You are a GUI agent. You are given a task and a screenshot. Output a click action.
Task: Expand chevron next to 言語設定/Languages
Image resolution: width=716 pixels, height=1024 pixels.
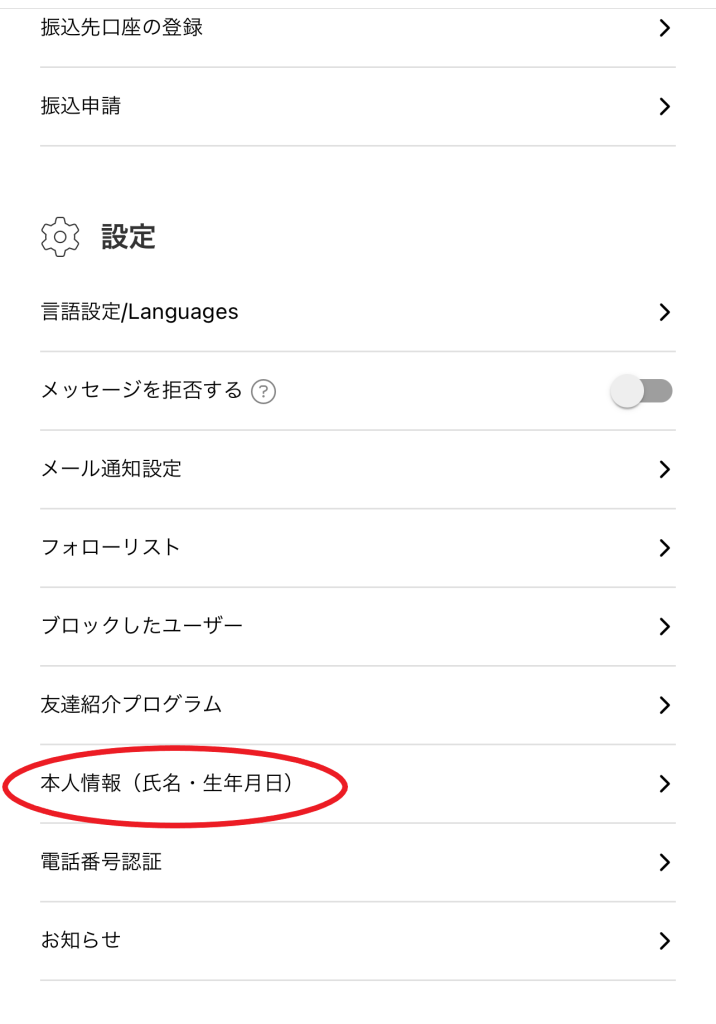click(x=665, y=312)
